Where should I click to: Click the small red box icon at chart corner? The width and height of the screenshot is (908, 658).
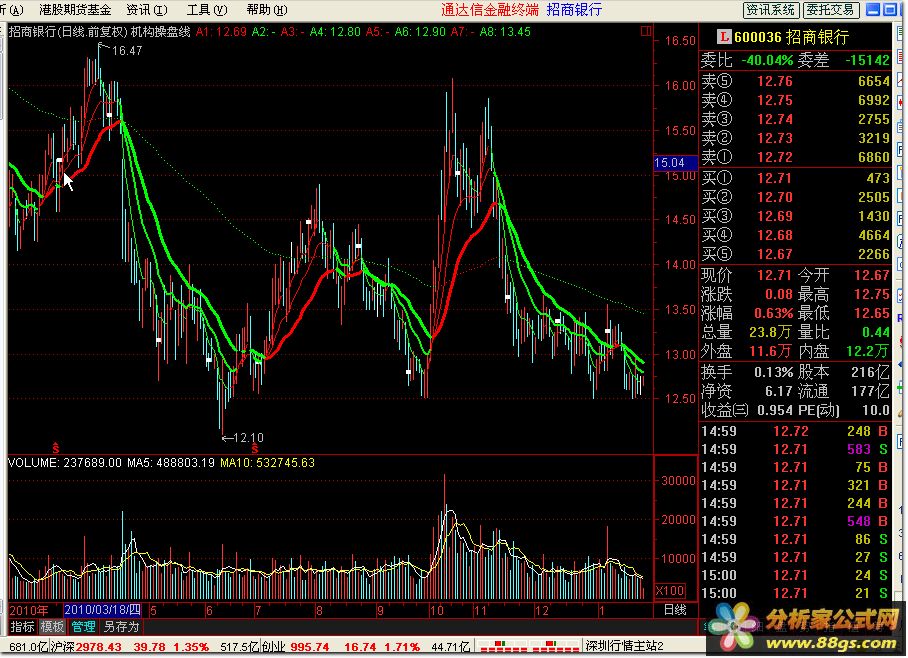click(x=646, y=31)
